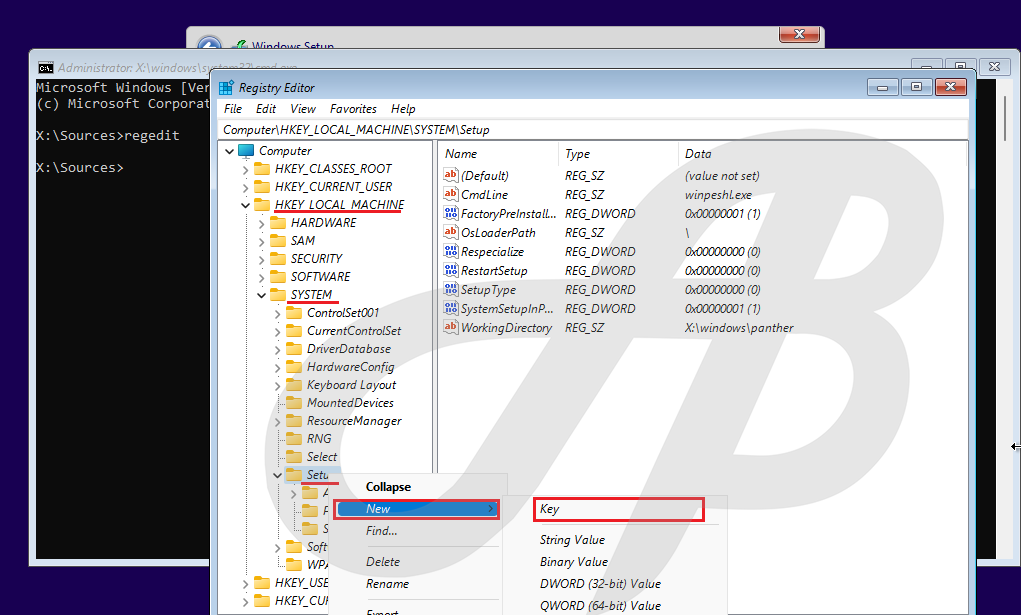Collapse the HKEY_LOCAL_MACHINE node
This screenshot has width=1021, height=615.
[x=245, y=205]
